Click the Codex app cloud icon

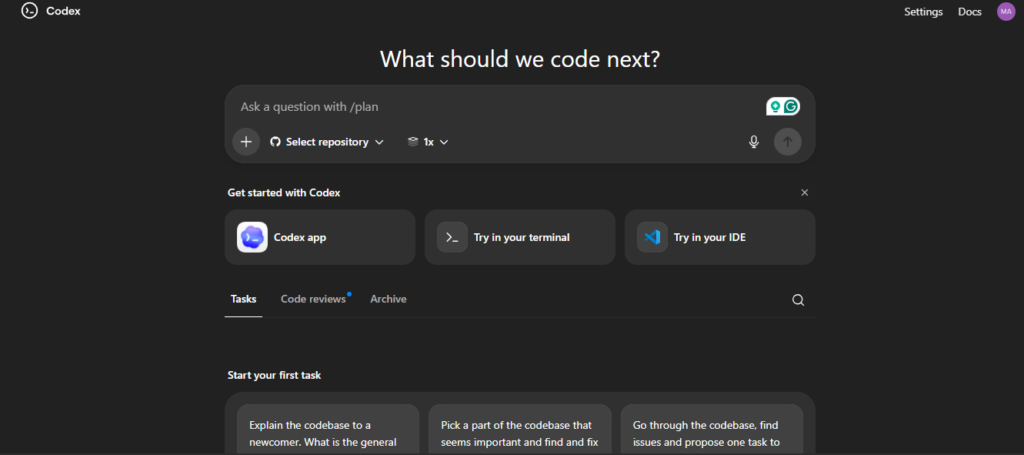[x=252, y=237]
